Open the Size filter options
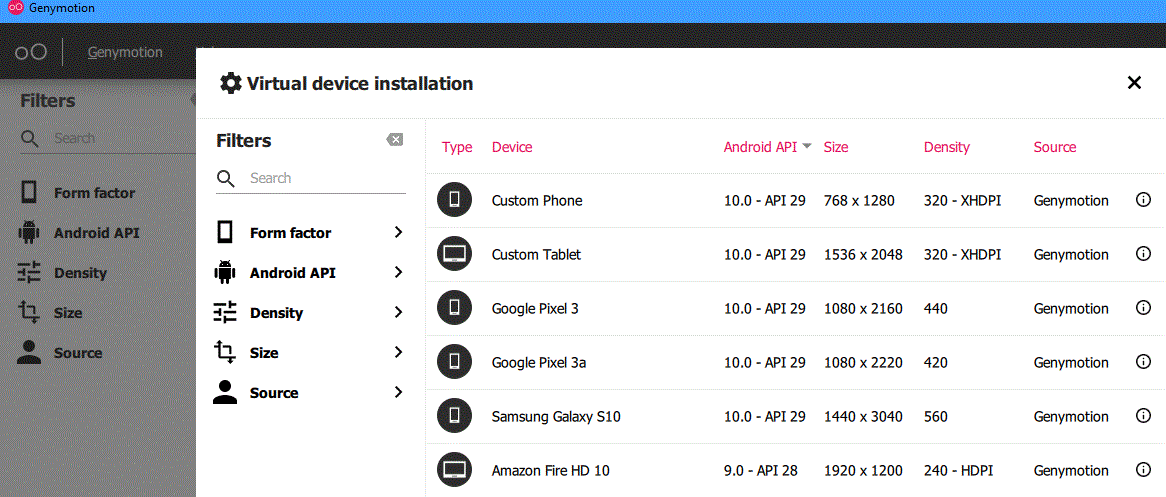 (309, 353)
